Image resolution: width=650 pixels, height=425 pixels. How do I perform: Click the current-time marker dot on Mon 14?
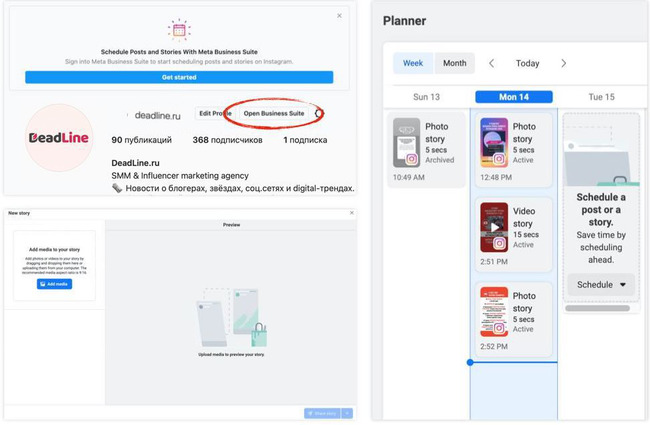(470, 362)
